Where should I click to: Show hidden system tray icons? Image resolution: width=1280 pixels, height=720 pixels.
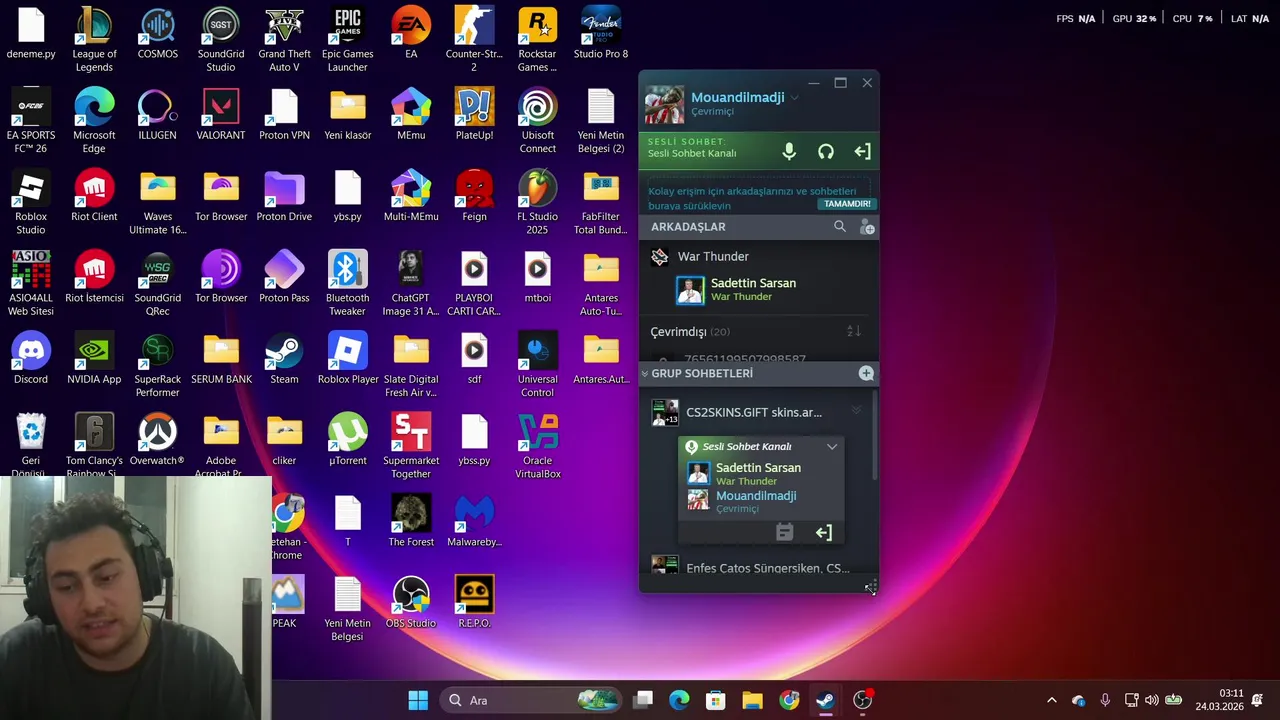[x=1051, y=700]
